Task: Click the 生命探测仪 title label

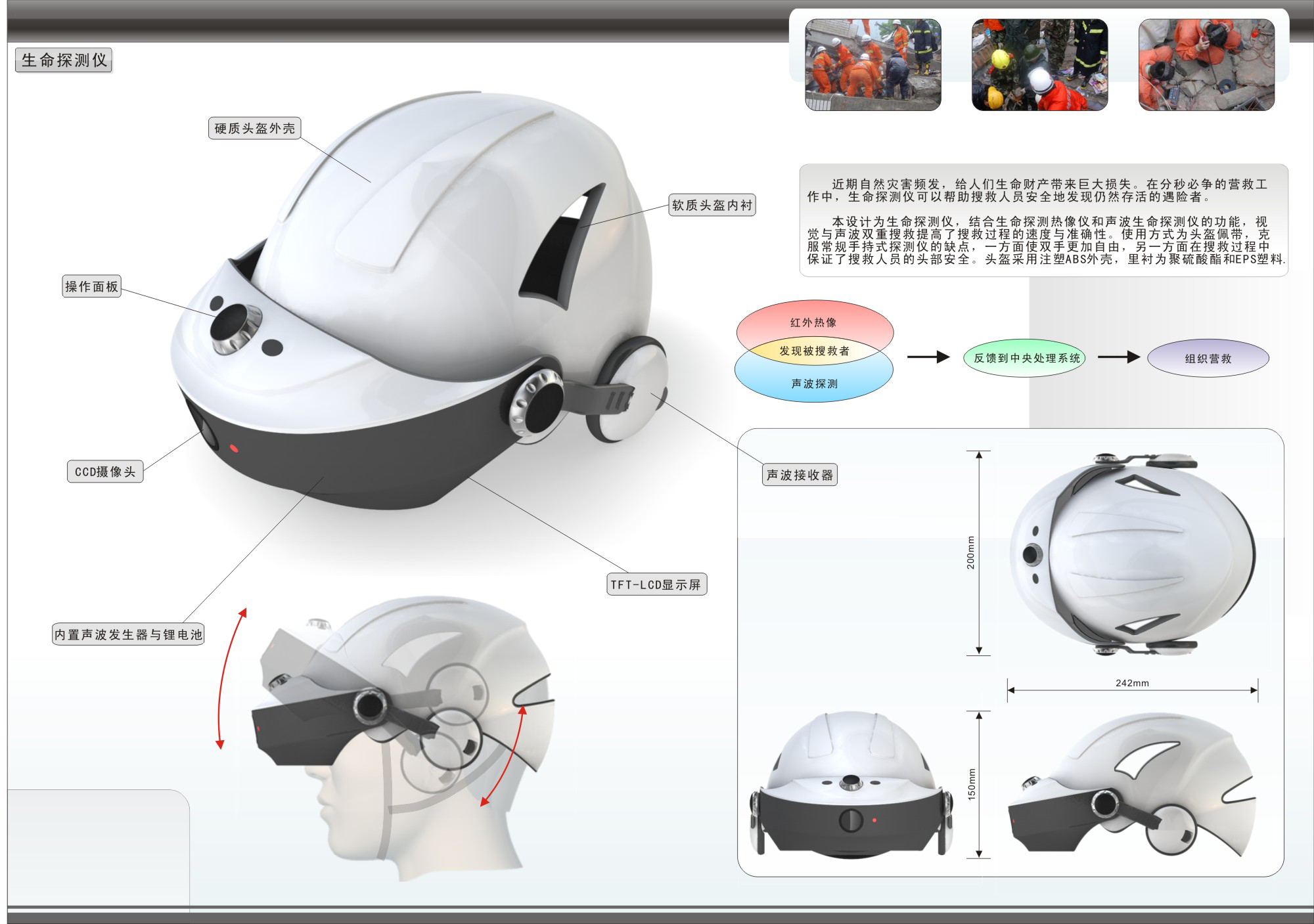Action: (x=64, y=60)
